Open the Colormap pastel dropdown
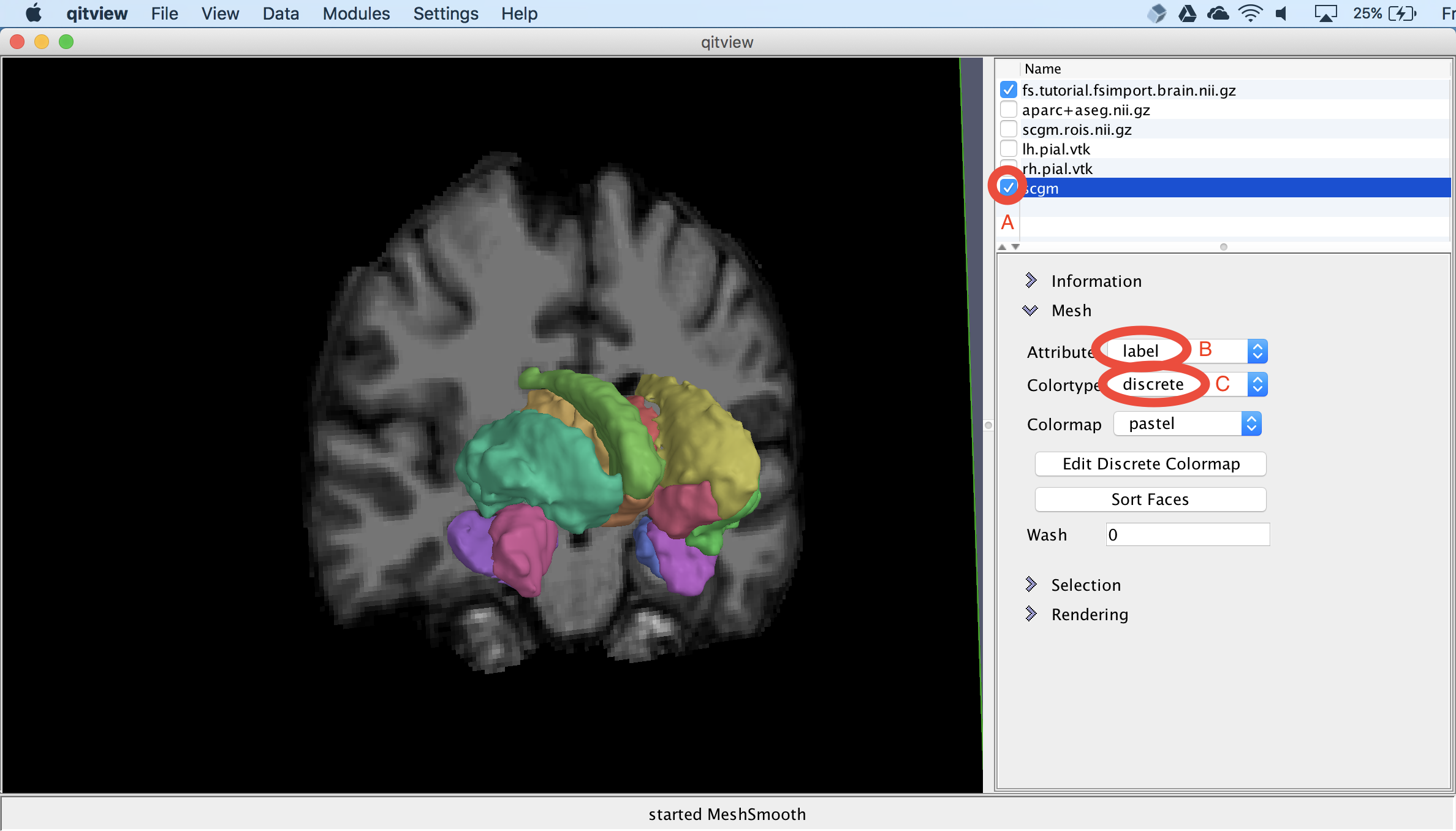This screenshot has width=1456, height=831. click(1187, 423)
